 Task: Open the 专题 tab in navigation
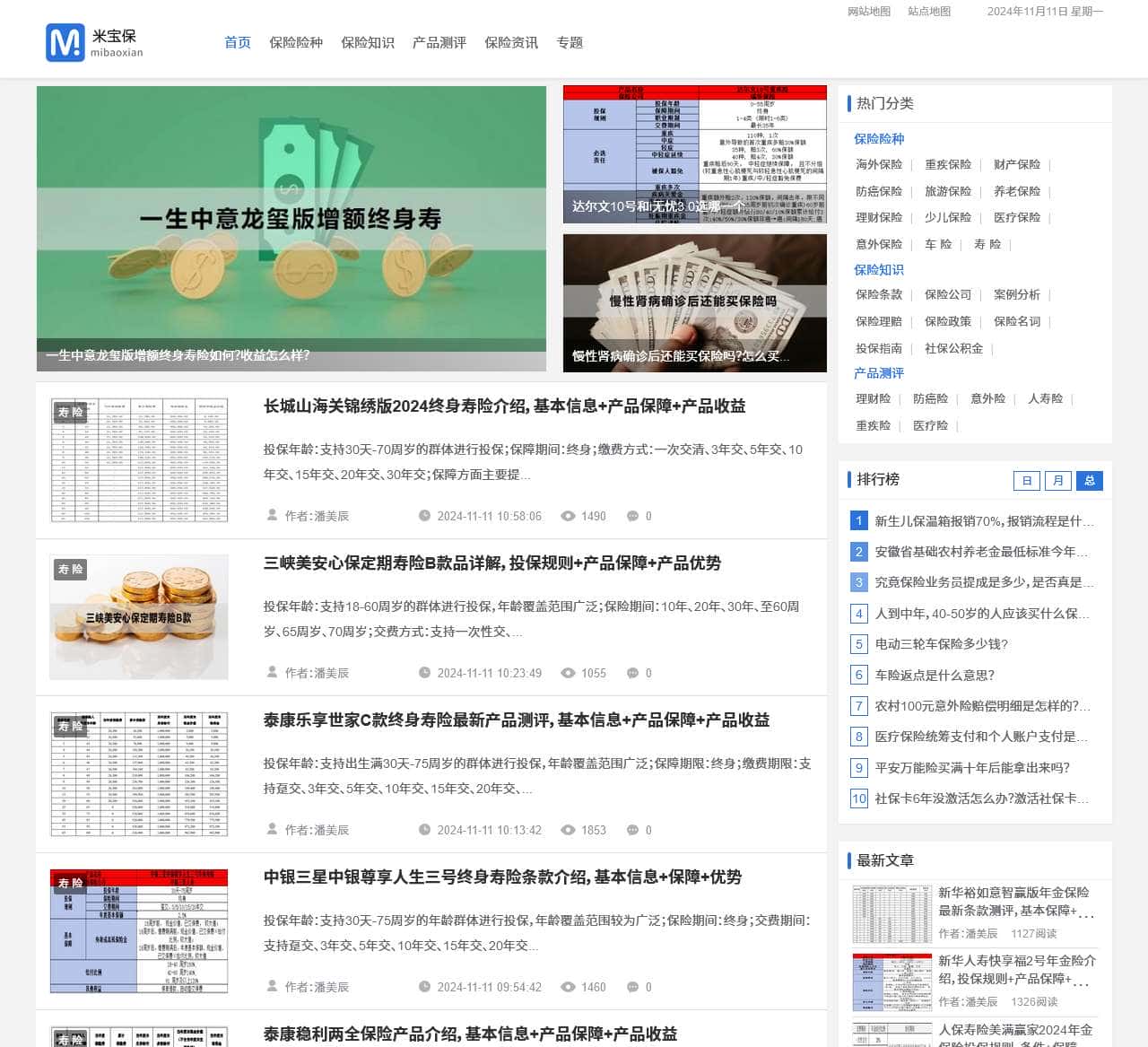coord(570,42)
